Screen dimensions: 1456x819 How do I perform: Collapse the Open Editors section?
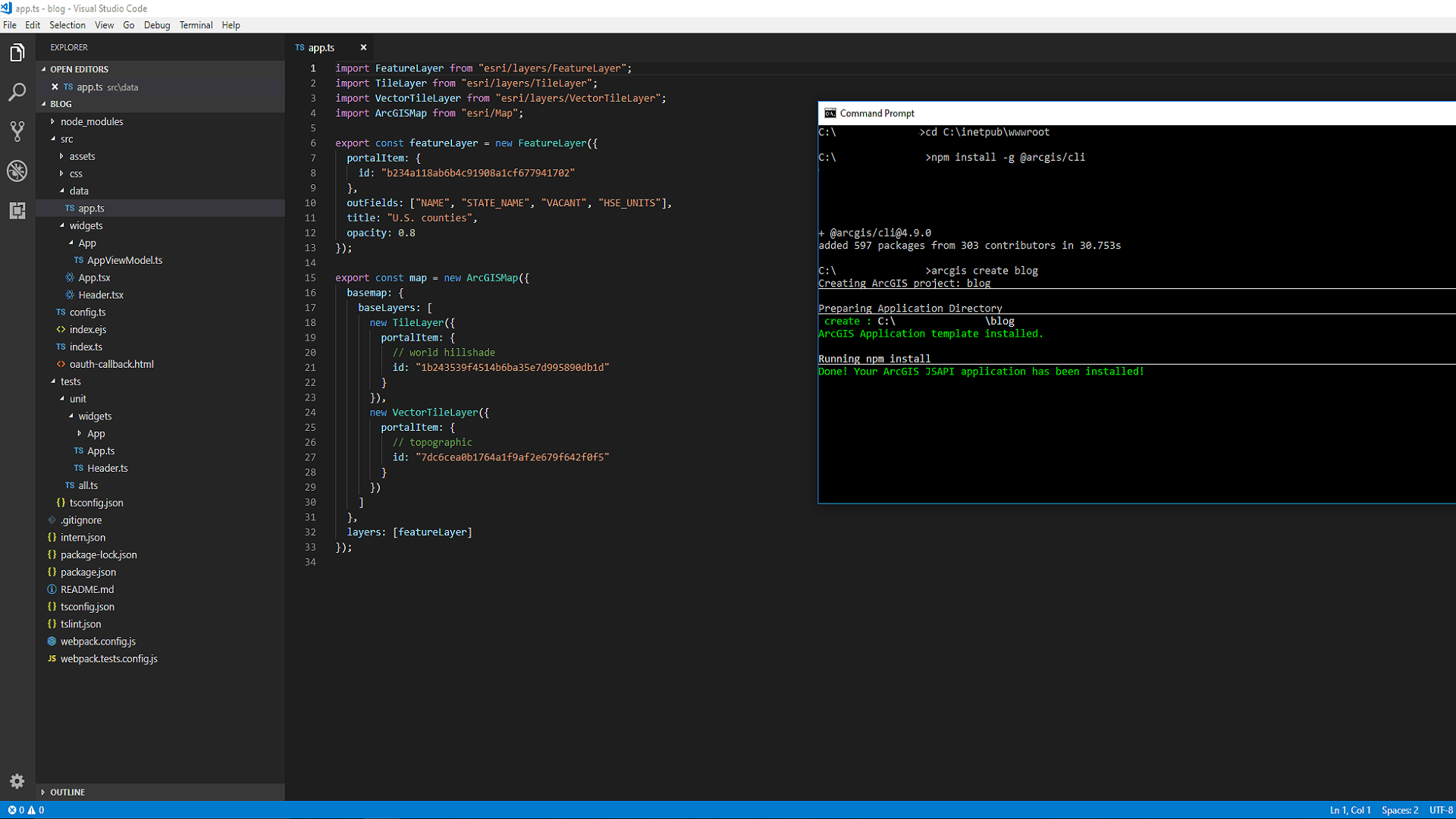[79, 69]
